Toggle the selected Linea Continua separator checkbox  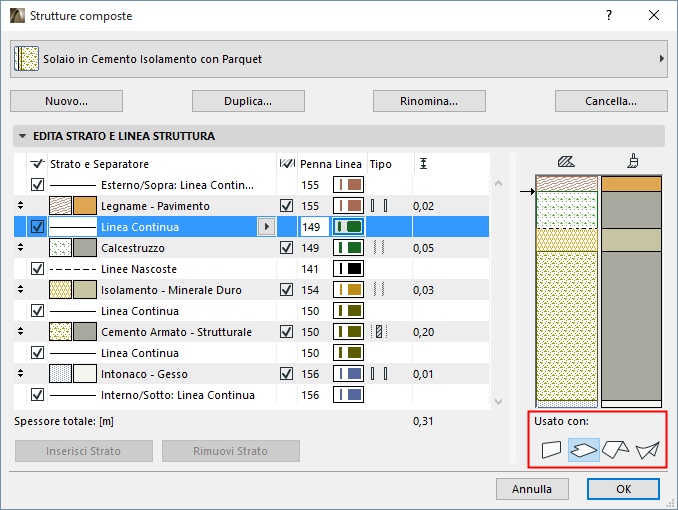tap(38, 227)
